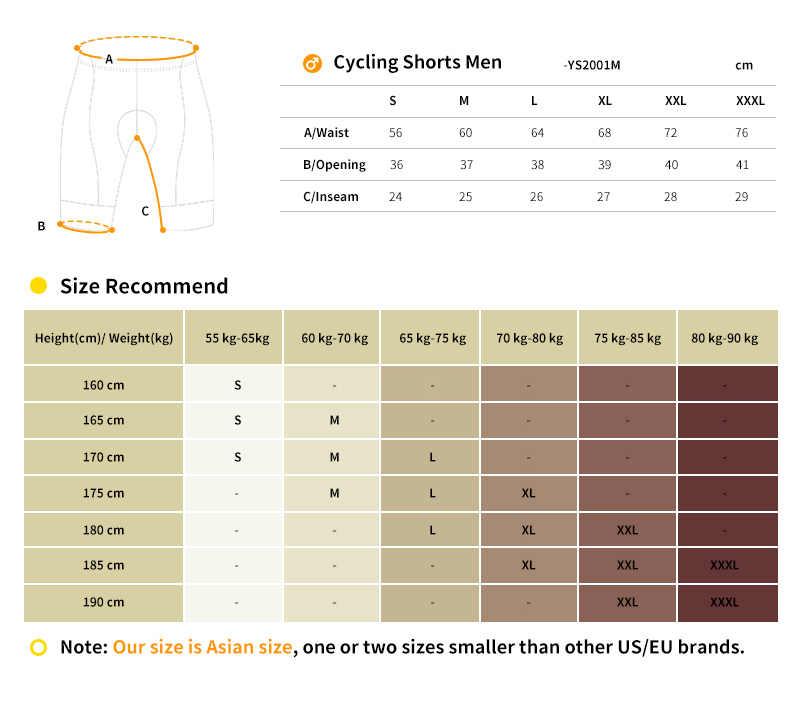
Task: Click the Cycling Shorts Men title
Action: (x=417, y=62)
